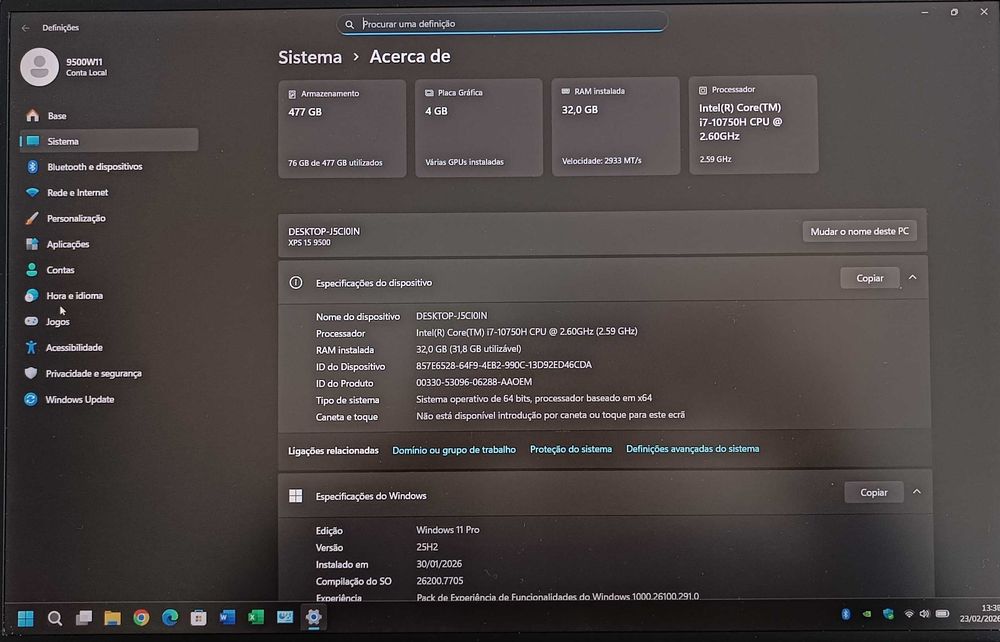Open Windows Security tray icon
1000x642 pixels.
point(888,614)
